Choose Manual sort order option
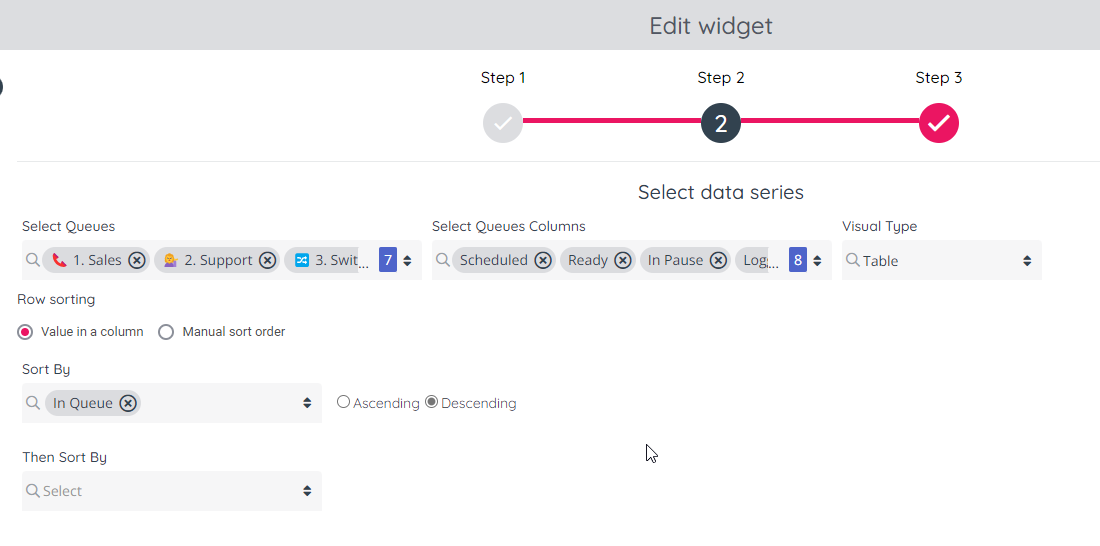Screen dimensions: 1100x546 pyautogui.click(x=166, y=332)
